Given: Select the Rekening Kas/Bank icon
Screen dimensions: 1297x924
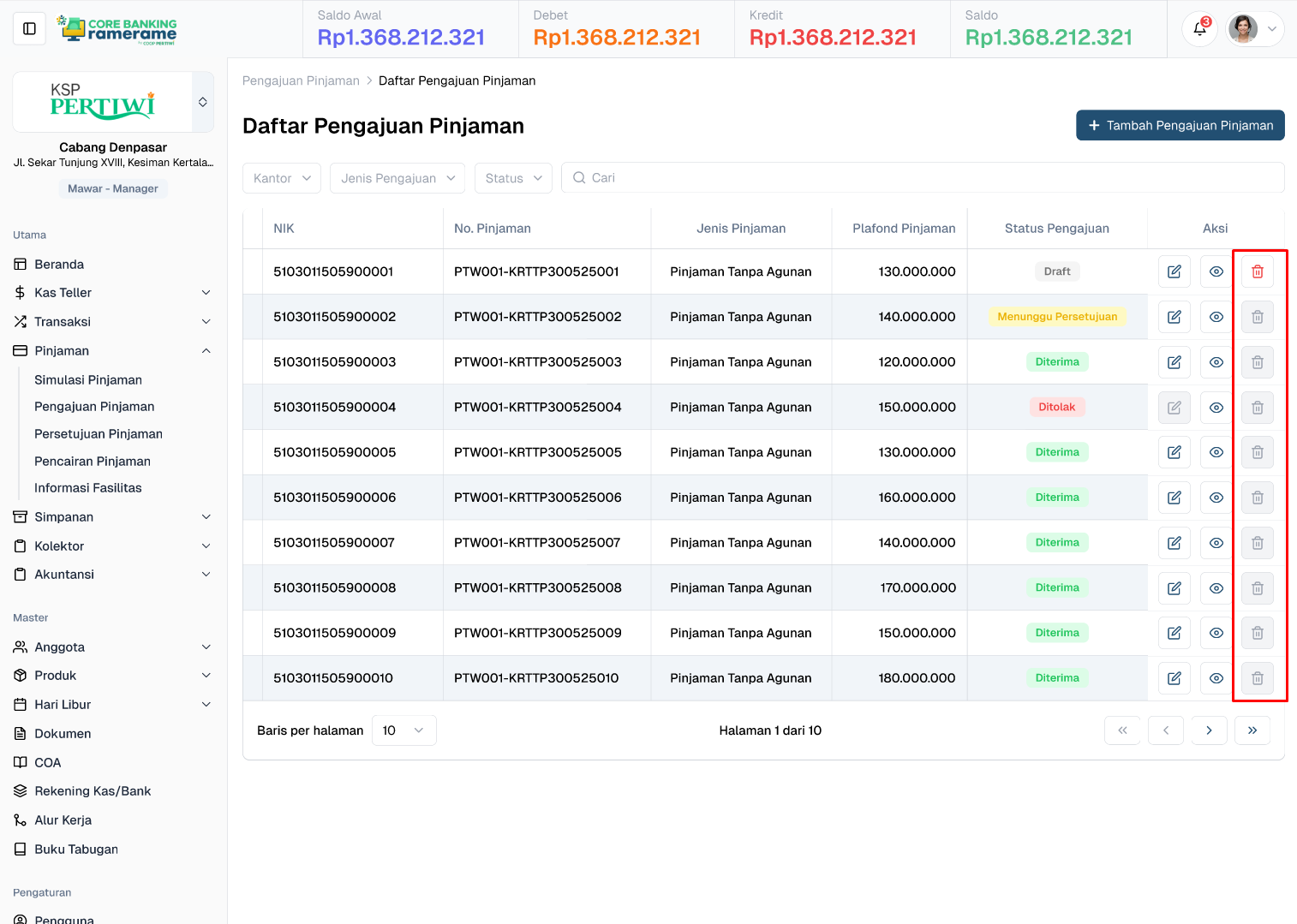Looking at the screenshot, I should coord(19,790).
